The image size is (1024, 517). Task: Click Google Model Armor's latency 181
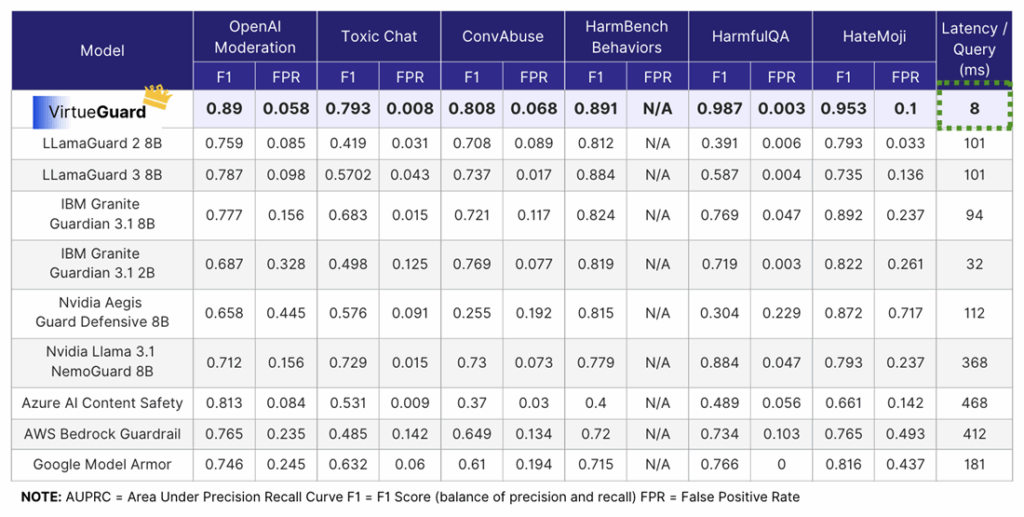pyautogui.click(x=974, y=465)
